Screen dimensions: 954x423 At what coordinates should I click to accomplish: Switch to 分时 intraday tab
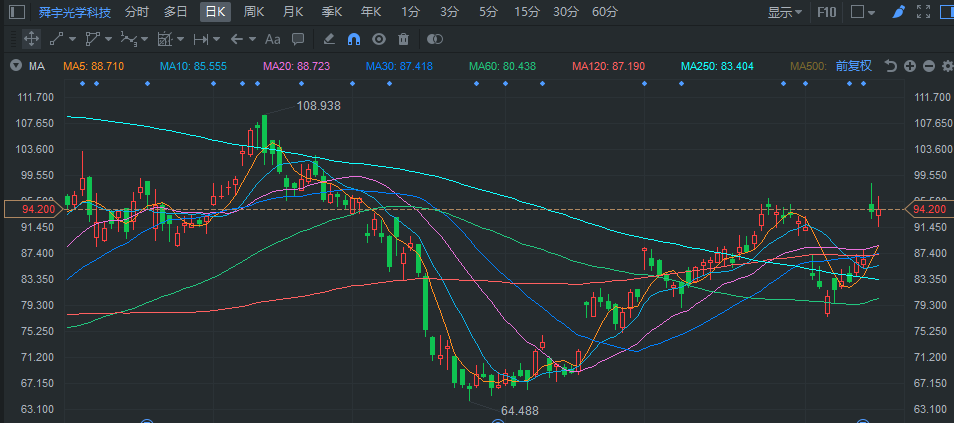tap(137, 12)
